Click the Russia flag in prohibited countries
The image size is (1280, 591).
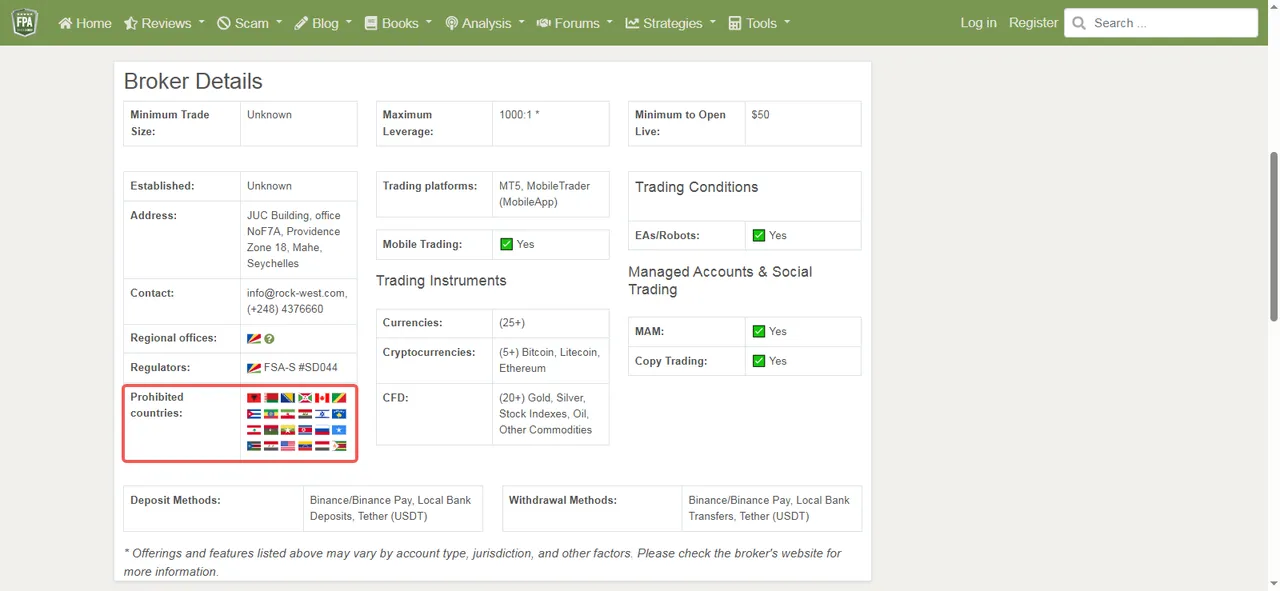[x=322, y=430]
